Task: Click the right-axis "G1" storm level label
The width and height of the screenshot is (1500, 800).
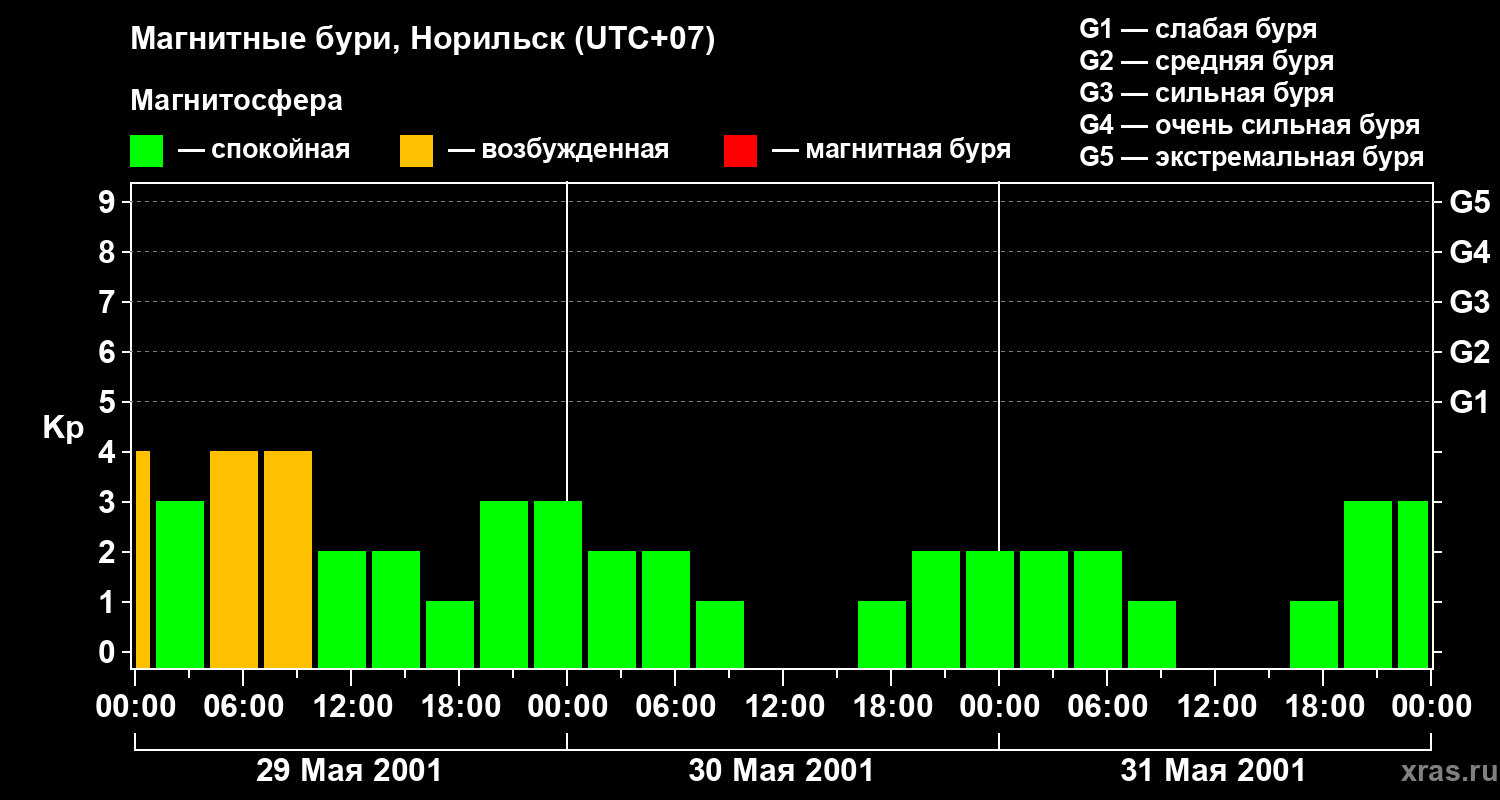Action: coord(1470,402)
